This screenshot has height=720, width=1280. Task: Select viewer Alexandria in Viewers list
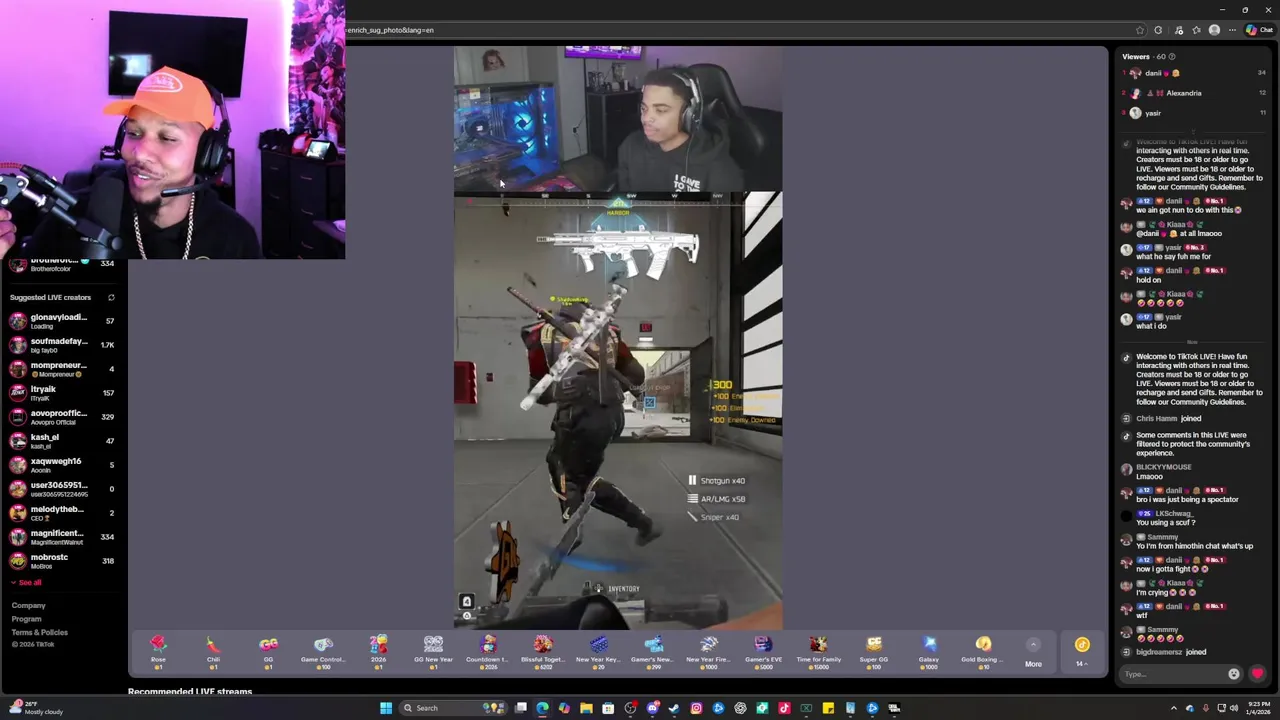click(x=1196, y=93)
